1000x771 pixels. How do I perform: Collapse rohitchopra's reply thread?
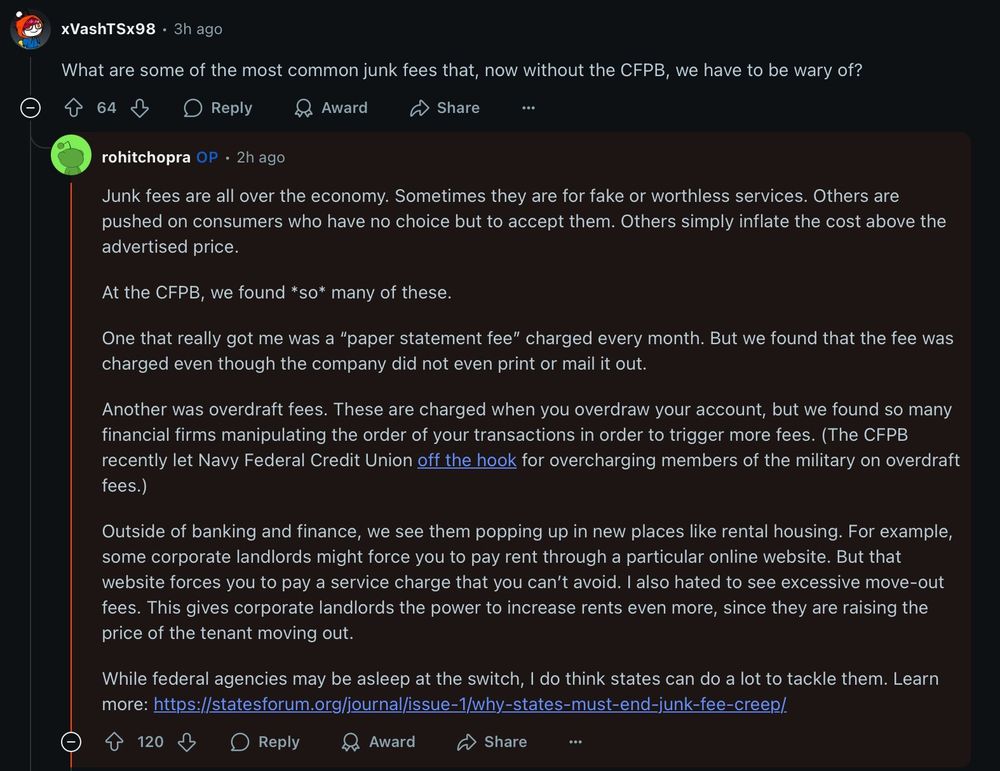click(71, 742)
